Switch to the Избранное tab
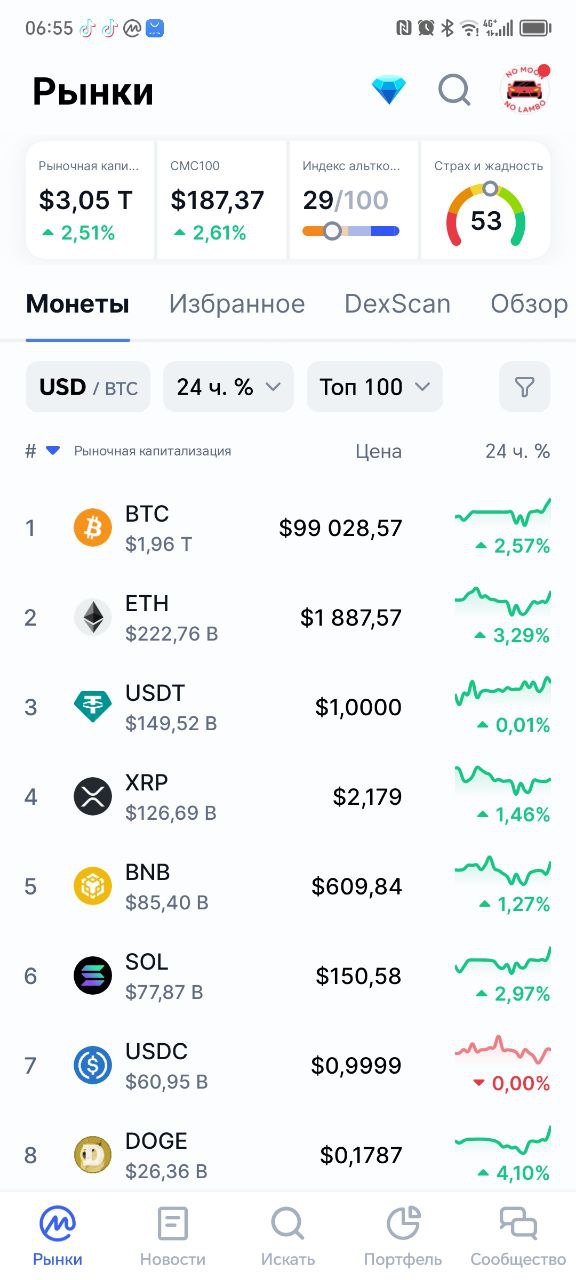Image resolution: width=576 pixels, height=1280 pixels. [237, 304]
